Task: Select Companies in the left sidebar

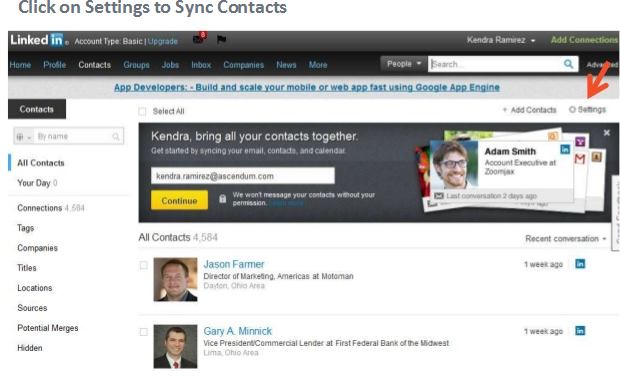Action: 38,248
